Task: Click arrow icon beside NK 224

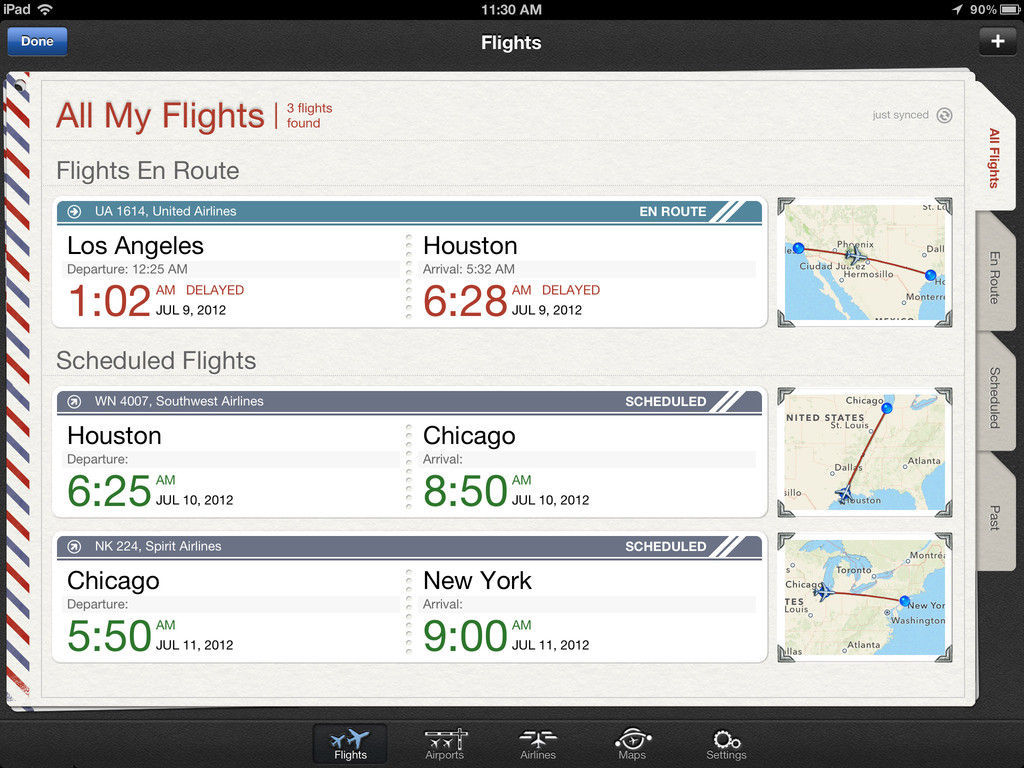Action: tap(74, 547)
